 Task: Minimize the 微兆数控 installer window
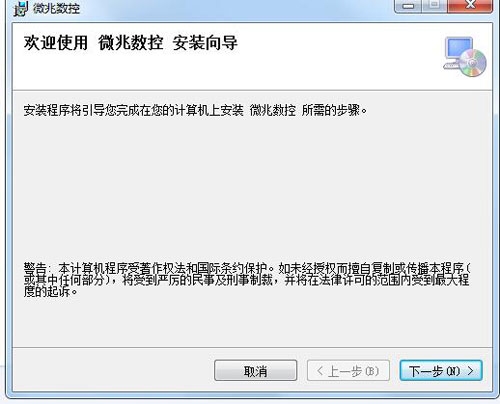408,6
